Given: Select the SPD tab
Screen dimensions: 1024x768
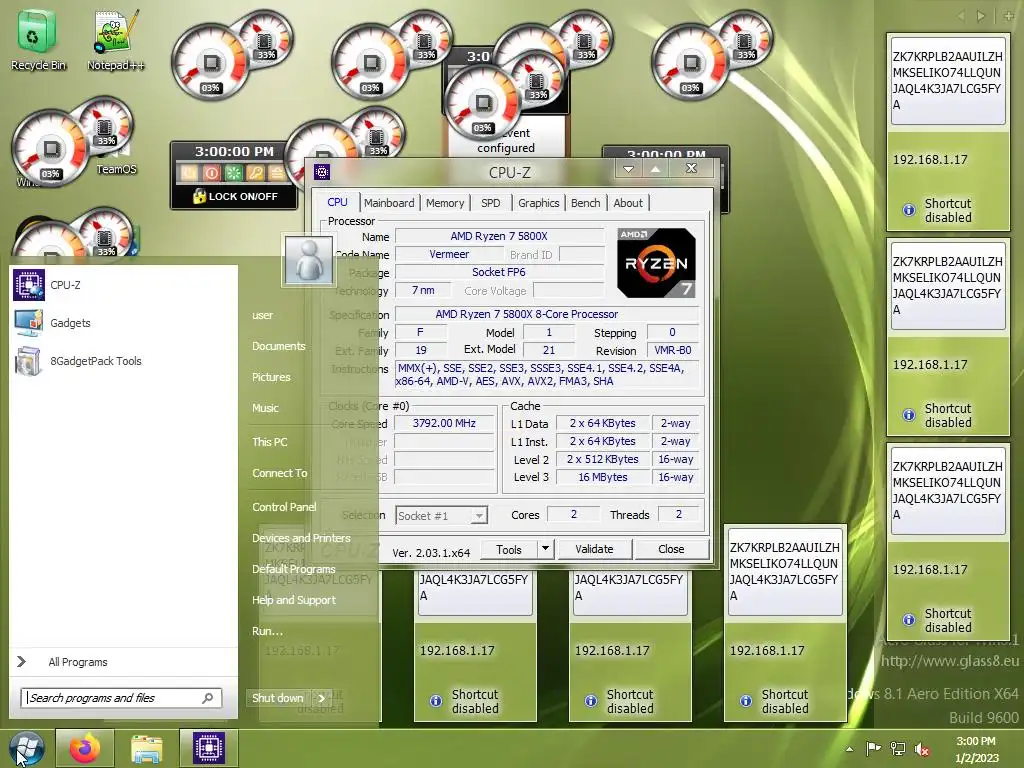Looking at the screenshot, I should 490,203.
